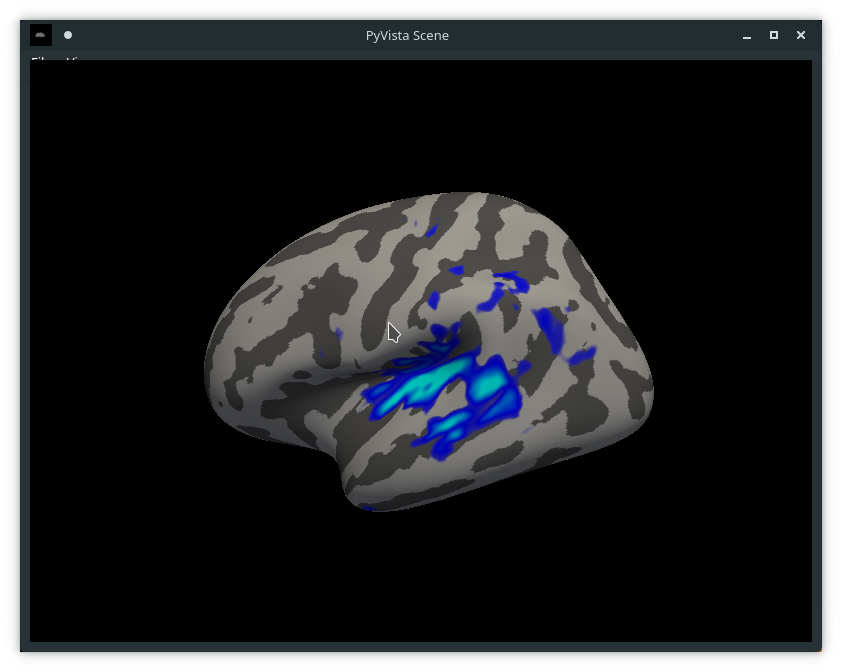Image resolution: width=842 pixels, height=672 pixels.
Task: Open the window menu via the brain app icon
Action: click(40, 35)
